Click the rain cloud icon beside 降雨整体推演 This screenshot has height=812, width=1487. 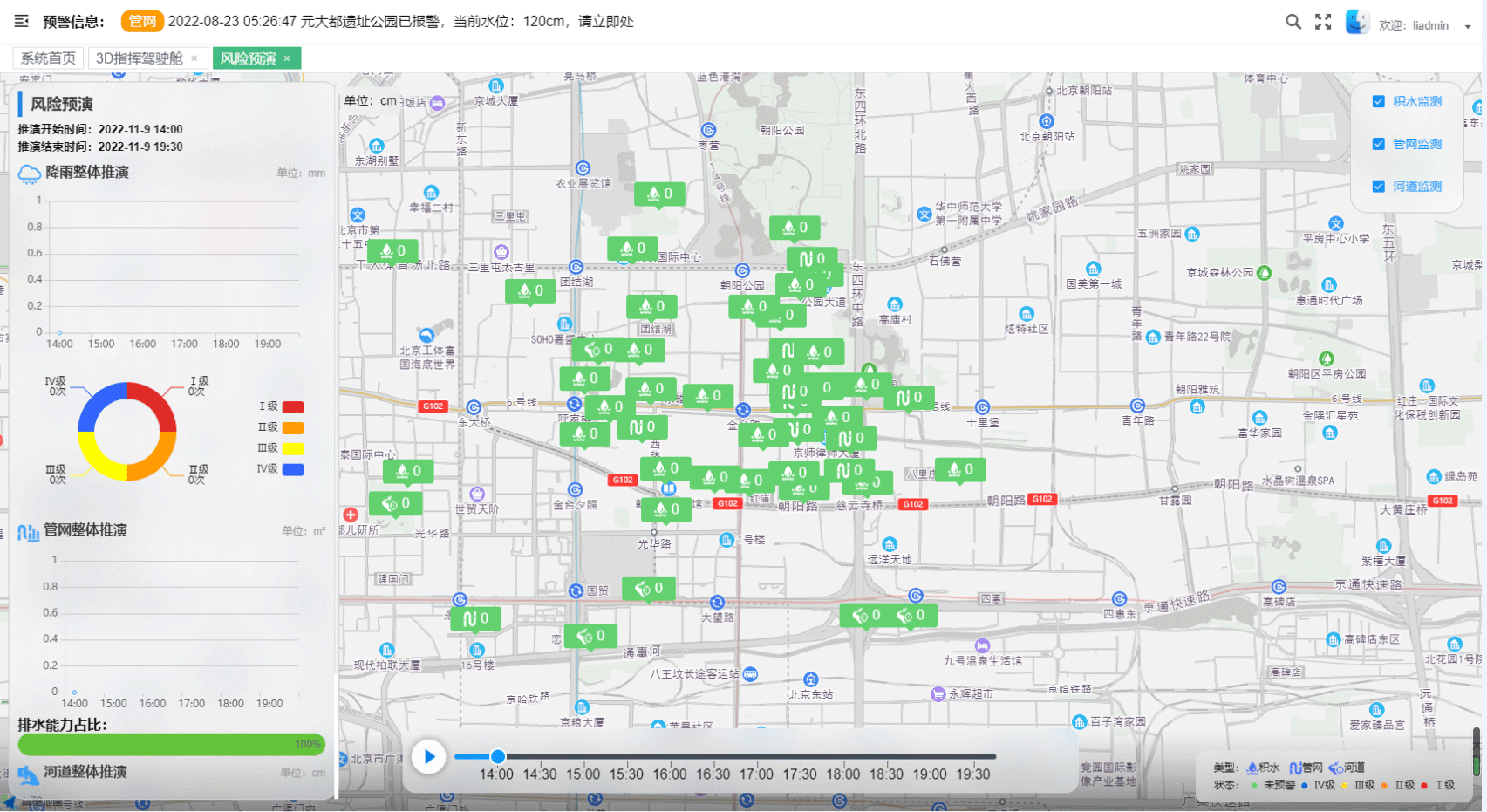click(29, 174)
